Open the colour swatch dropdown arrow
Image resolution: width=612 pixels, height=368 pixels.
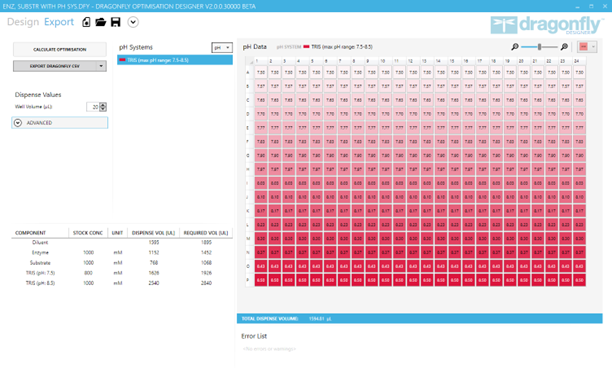click(593, 47)
